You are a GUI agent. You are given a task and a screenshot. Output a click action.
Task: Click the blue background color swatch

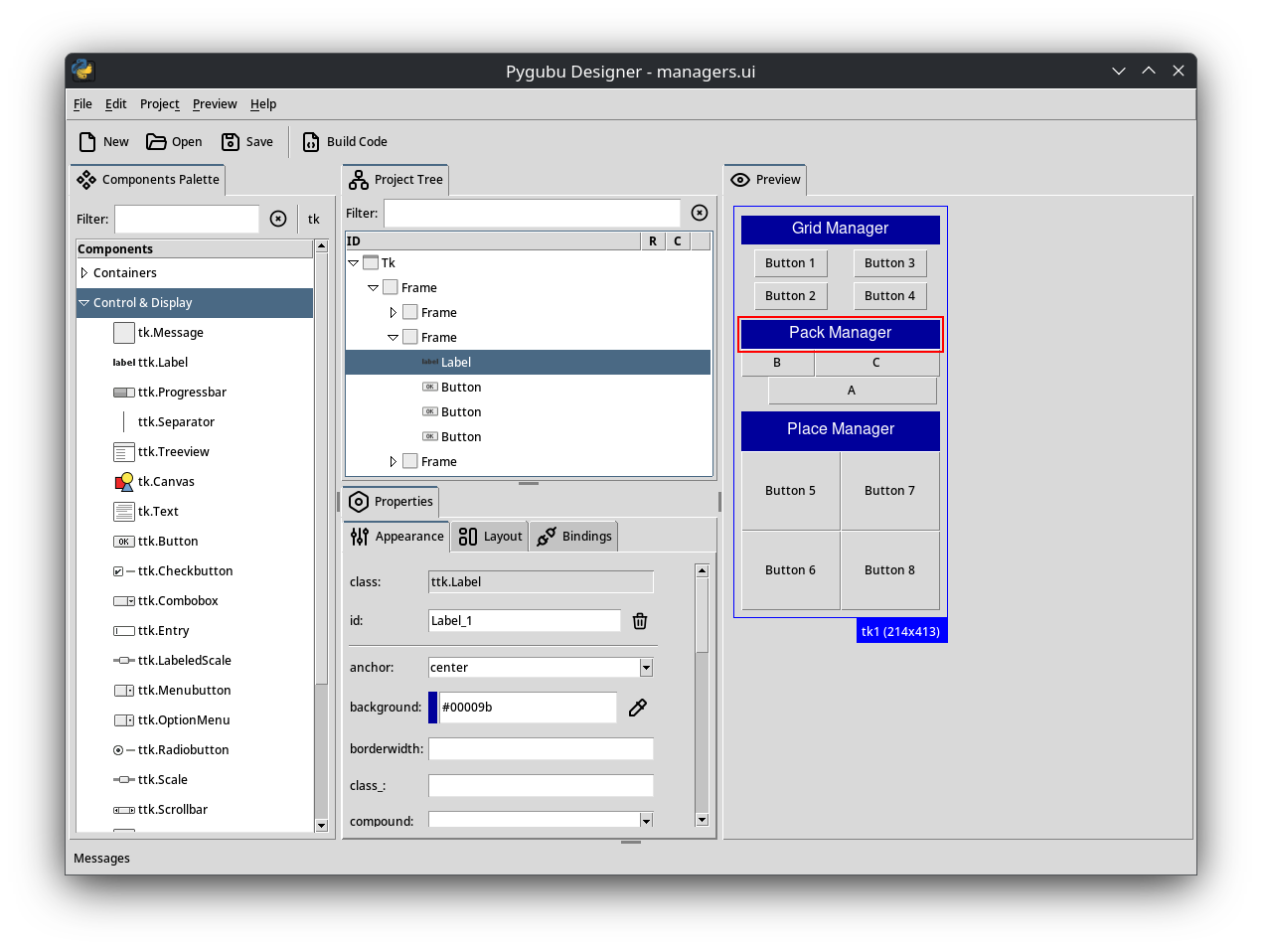click(x=433, y=708)
